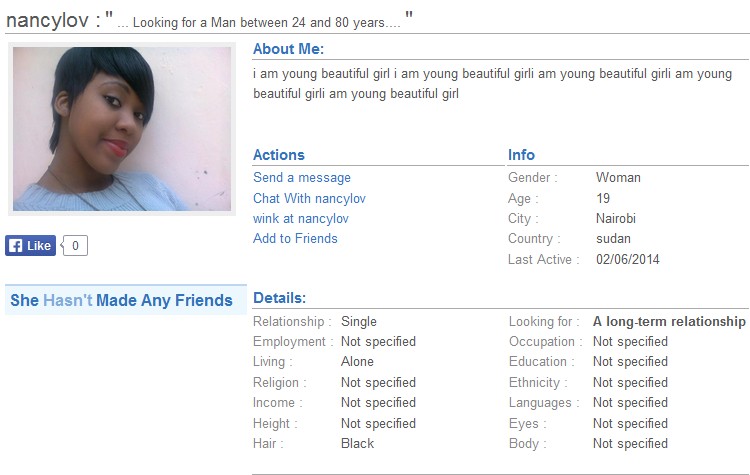The width and height of the screenshot is (750, 475).
Task: Click the Last Active date 02/06/2014
Action: pos(628,259)
